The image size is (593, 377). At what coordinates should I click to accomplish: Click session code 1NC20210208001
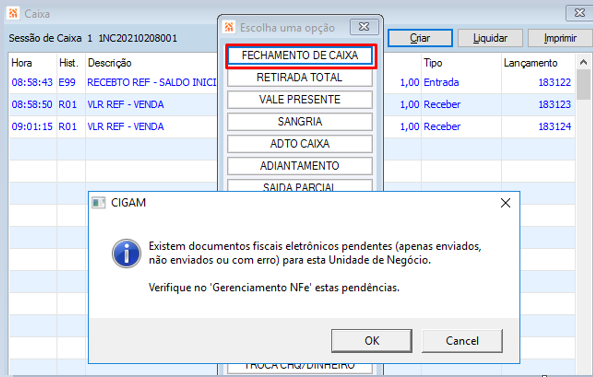point(138,38)
